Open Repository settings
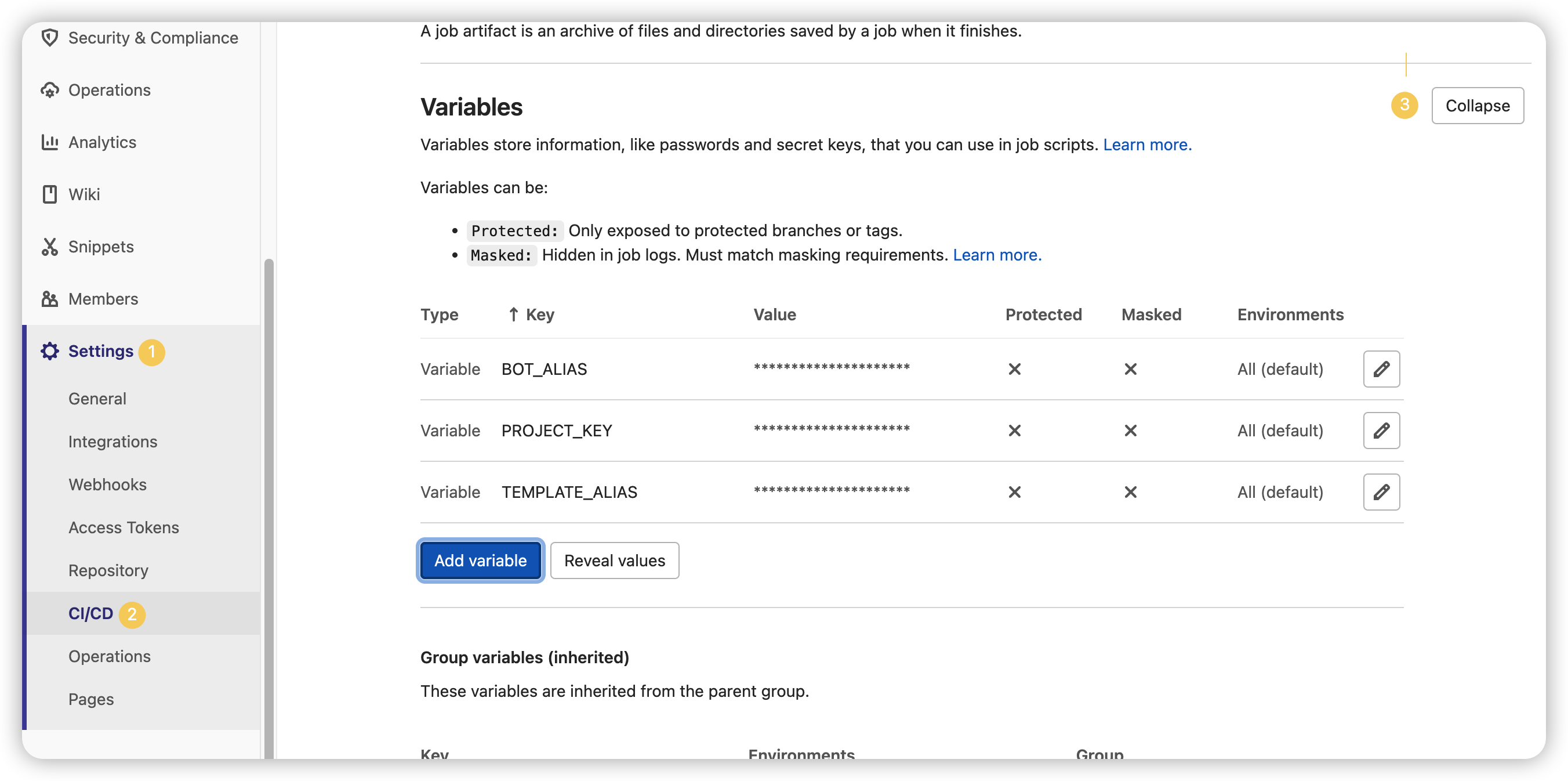The height and width of the screenshot is (781, 1568). coord(108,570)
